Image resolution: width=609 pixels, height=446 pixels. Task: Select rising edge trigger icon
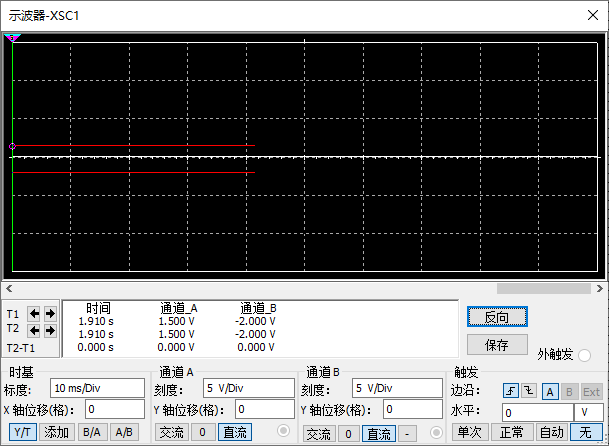[x=511, y=391]
